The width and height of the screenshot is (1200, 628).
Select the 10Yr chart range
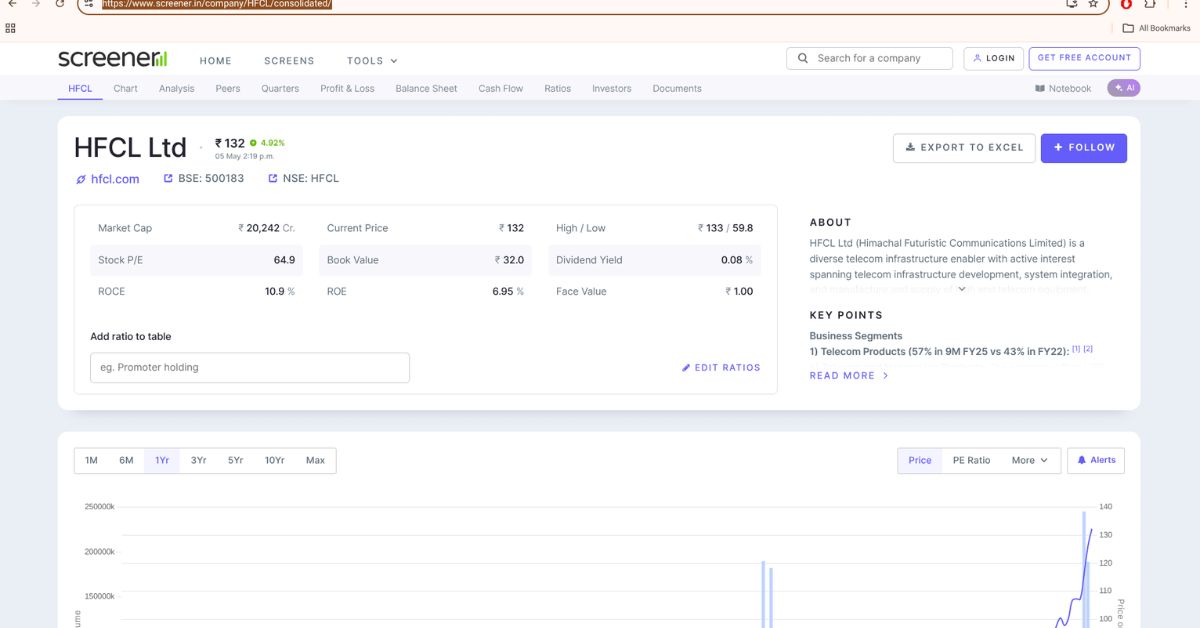tap(274, 460)
